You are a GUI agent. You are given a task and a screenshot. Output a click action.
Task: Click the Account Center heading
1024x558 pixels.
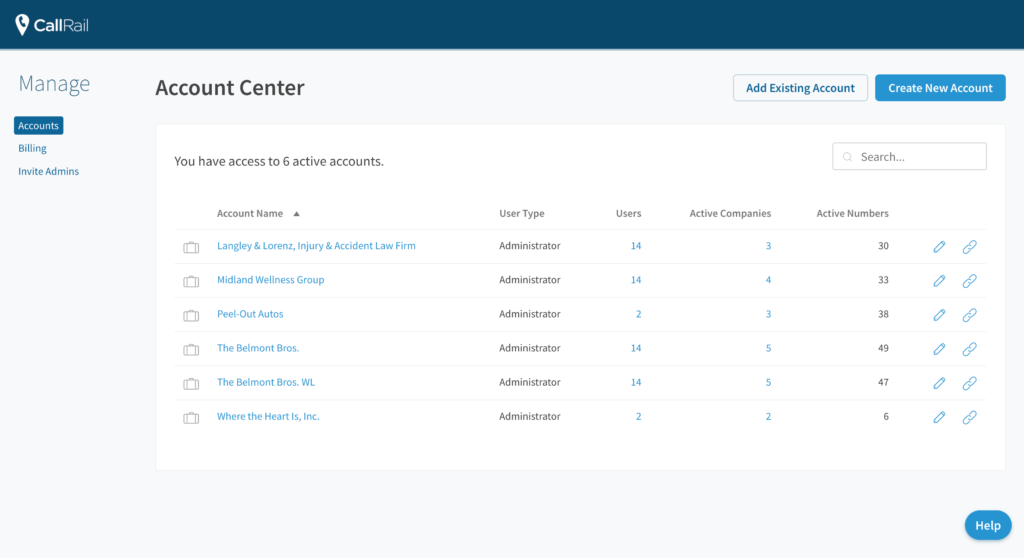(230, 88)
